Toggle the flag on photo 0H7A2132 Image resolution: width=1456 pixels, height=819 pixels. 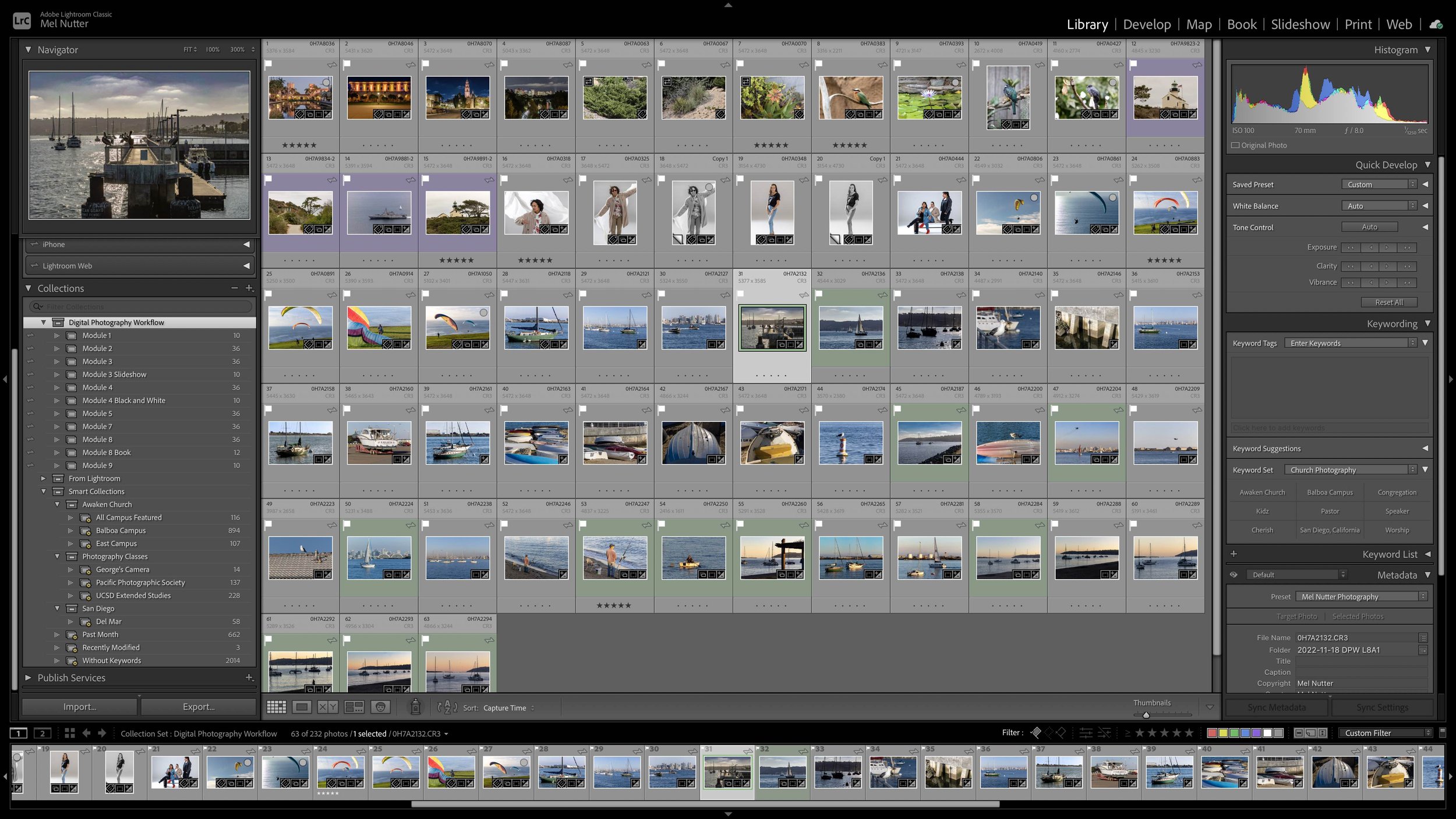click(x=740, y=295)
